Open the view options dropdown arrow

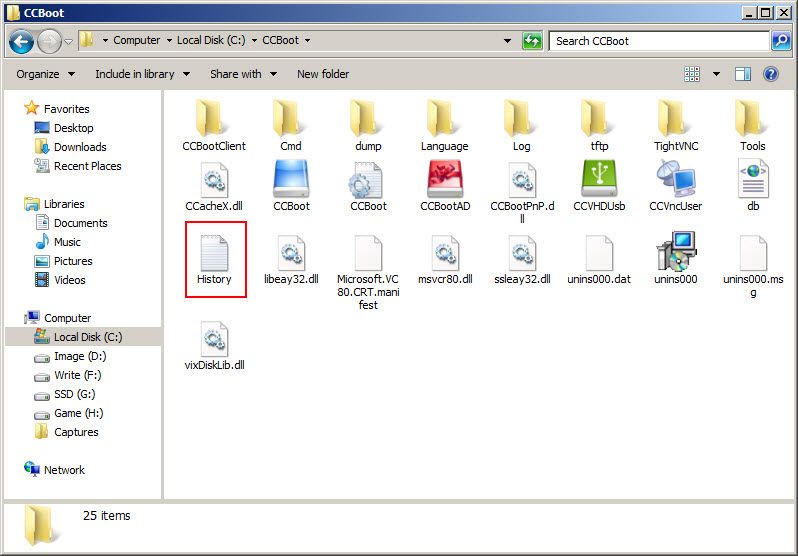tap(716, 74)
